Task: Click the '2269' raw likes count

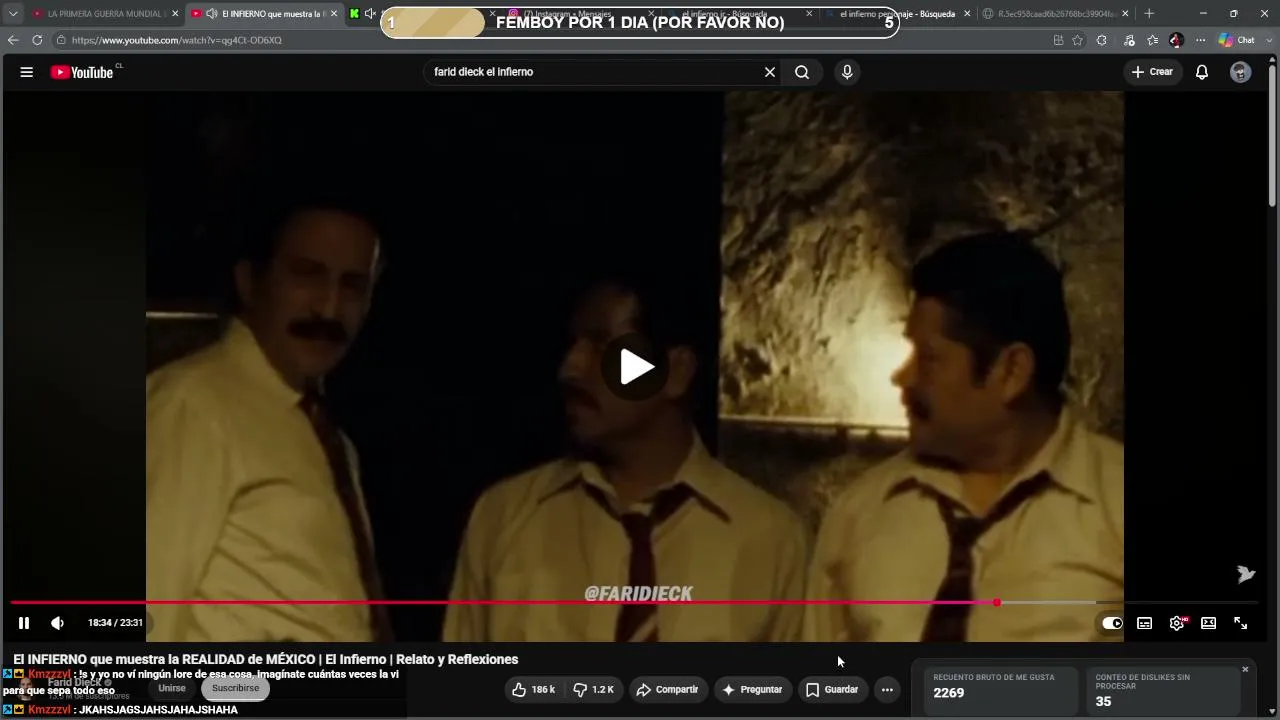Action: [949, 693]
